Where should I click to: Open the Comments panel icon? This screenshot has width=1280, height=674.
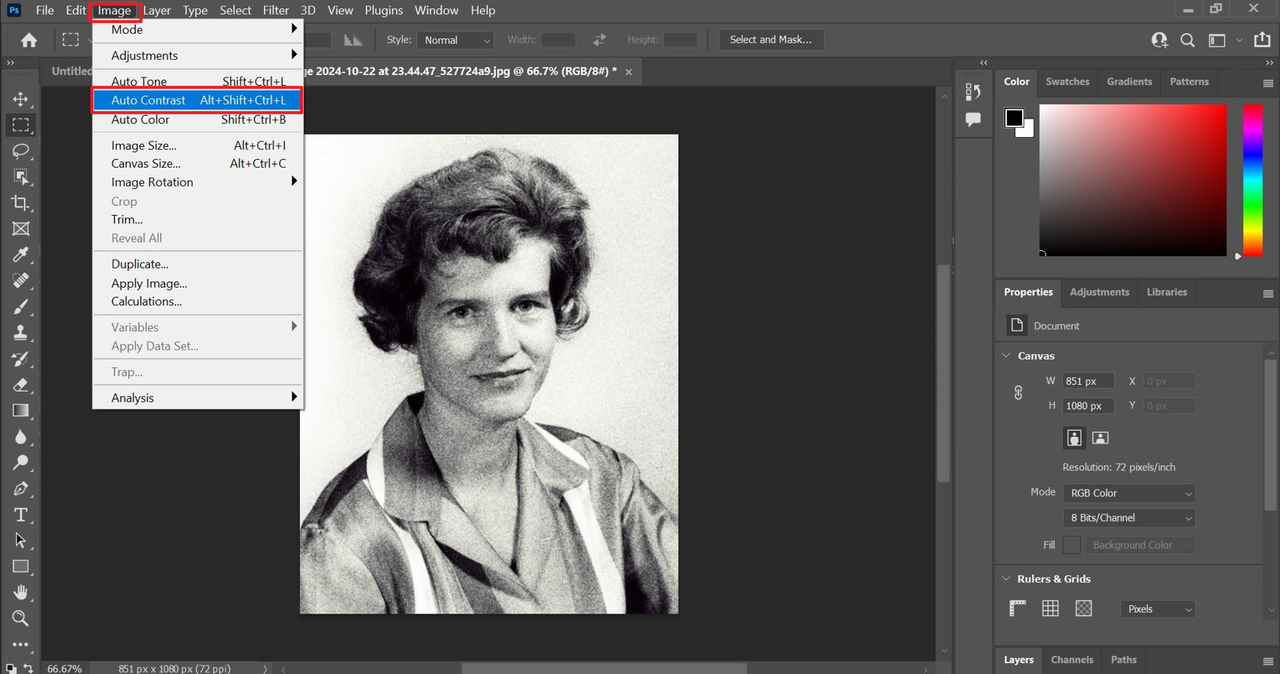click(973, 119)
